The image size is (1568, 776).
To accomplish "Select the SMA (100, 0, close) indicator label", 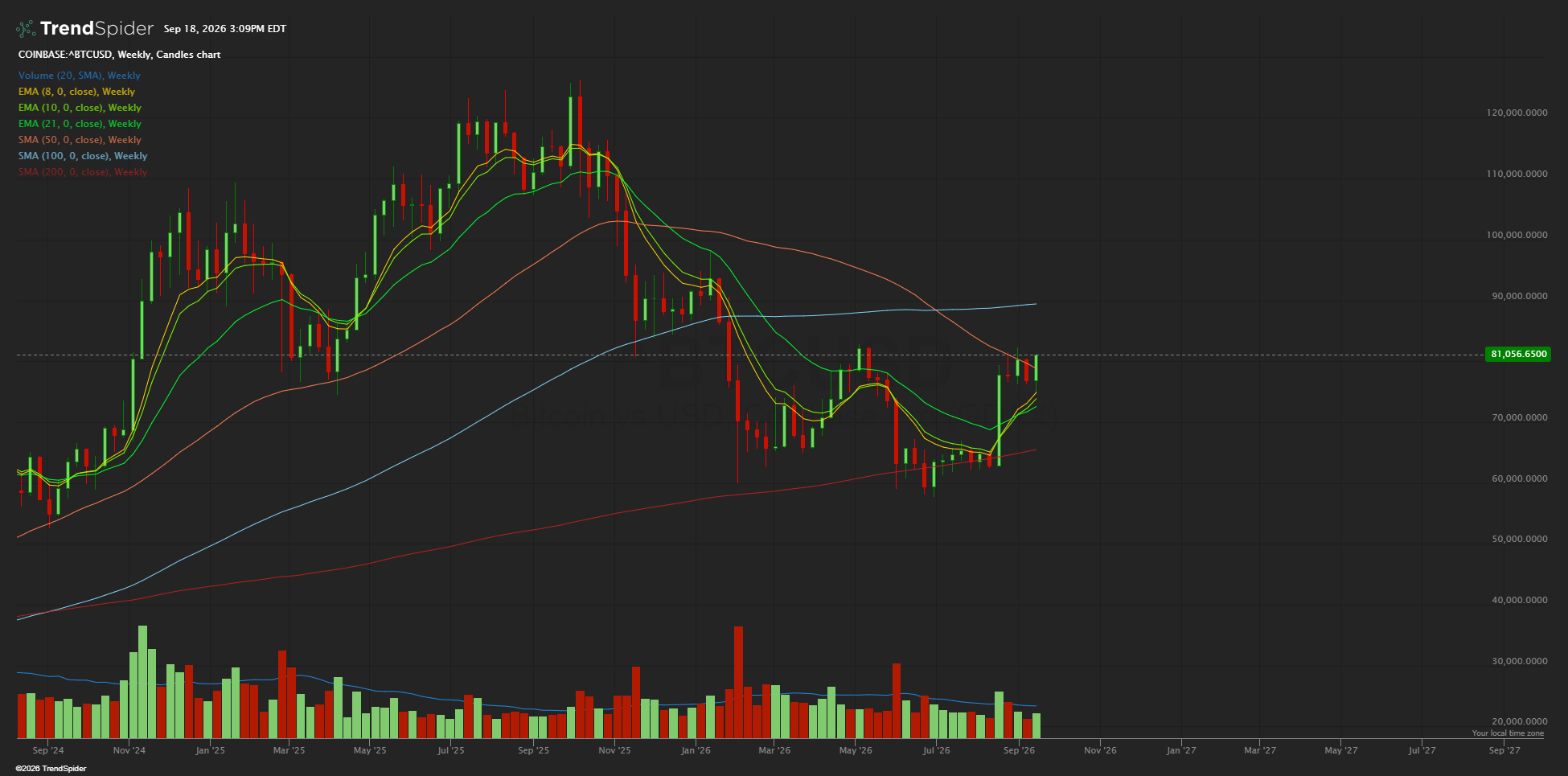I will pyautogui.click(x=83, y=156).
